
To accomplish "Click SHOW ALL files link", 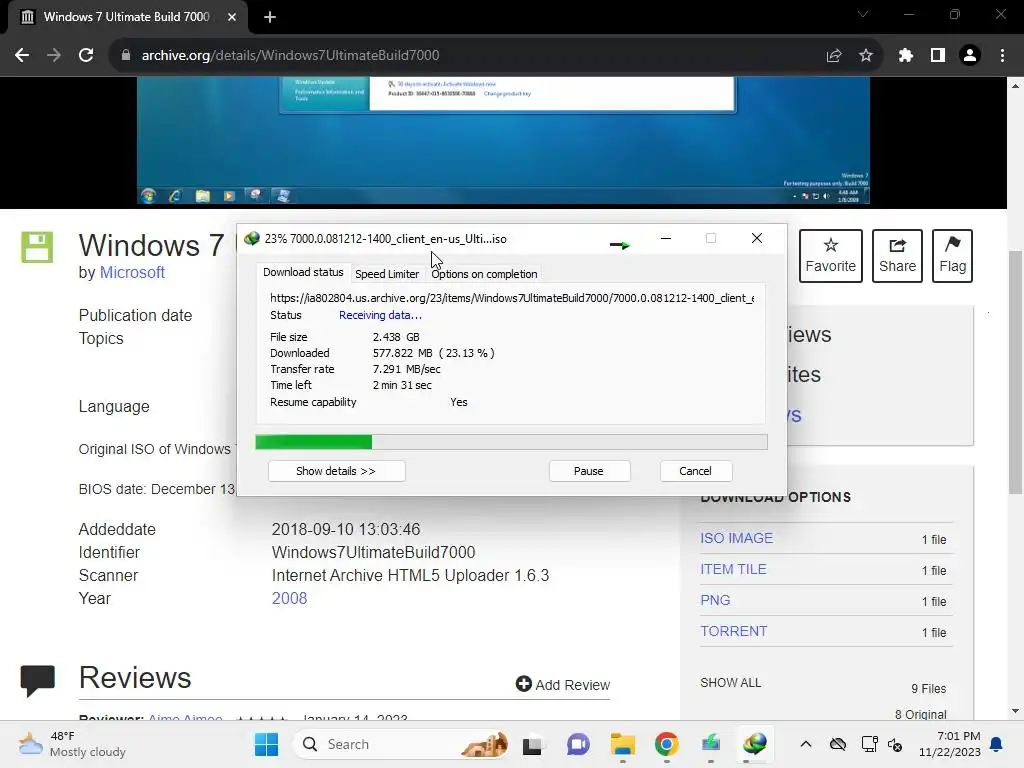I will [730, 682].
